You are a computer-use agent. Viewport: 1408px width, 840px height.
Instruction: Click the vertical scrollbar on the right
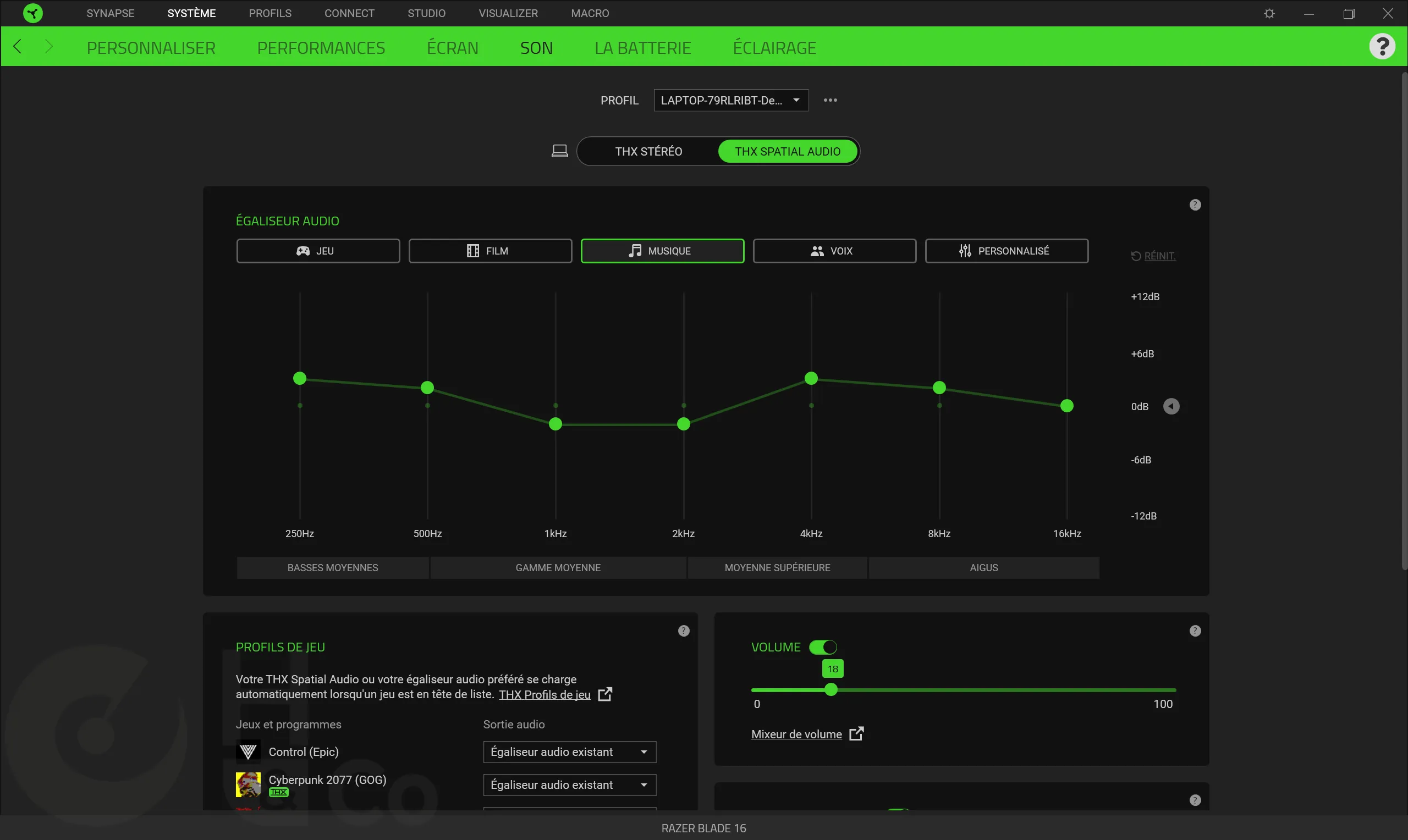(1404, 320)
